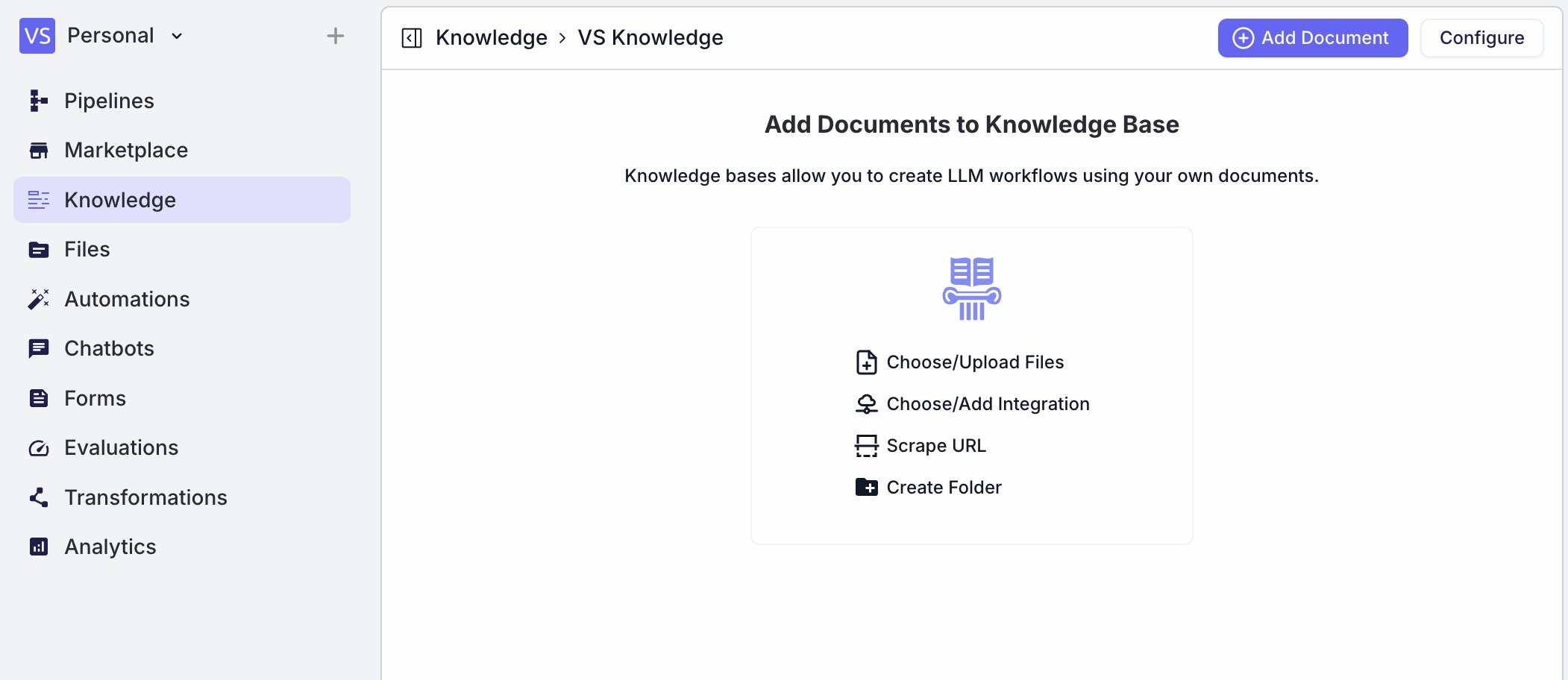
Task: Click the Create Folder icon
Action: [866, 487]
